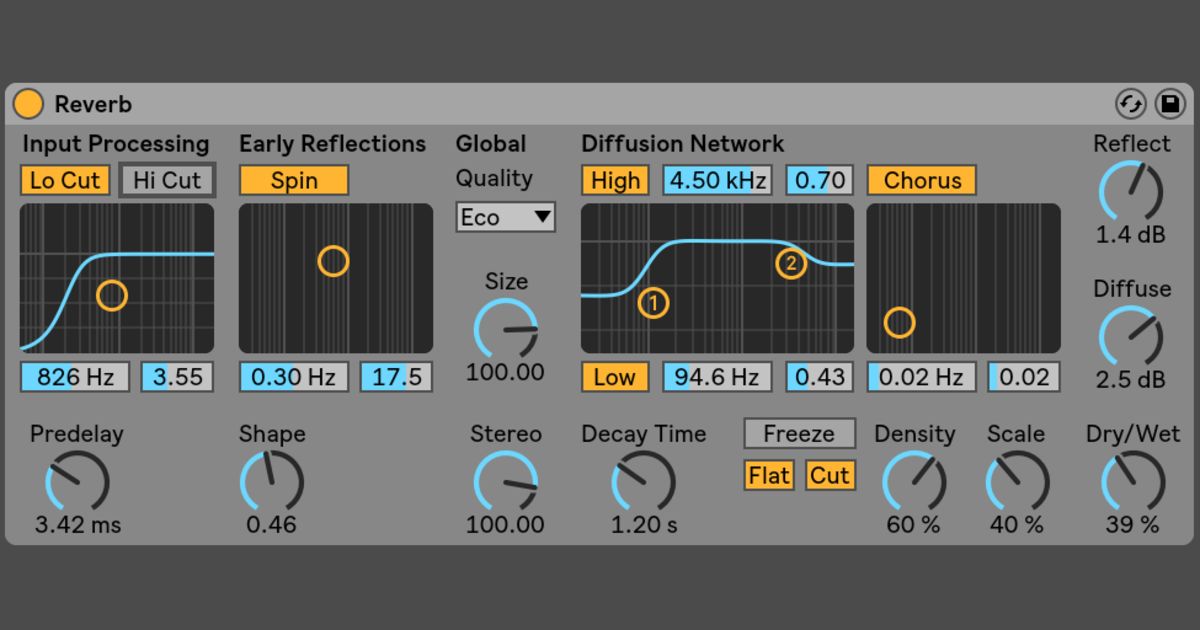This screenshot has width=1200, height=630.
Task: Enable the Hi Cut filter
Action: point(167,180)
